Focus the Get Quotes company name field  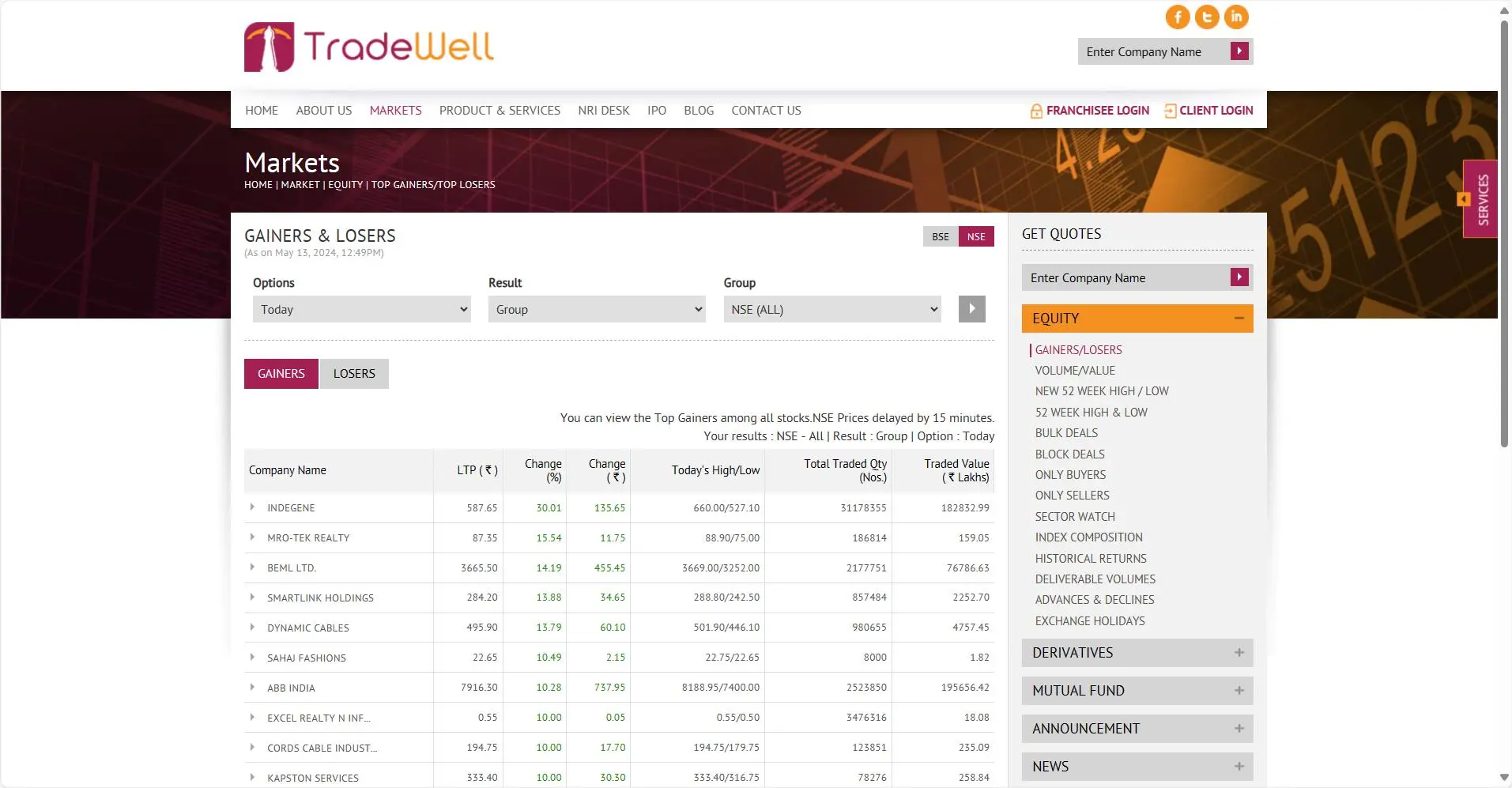1126,277
